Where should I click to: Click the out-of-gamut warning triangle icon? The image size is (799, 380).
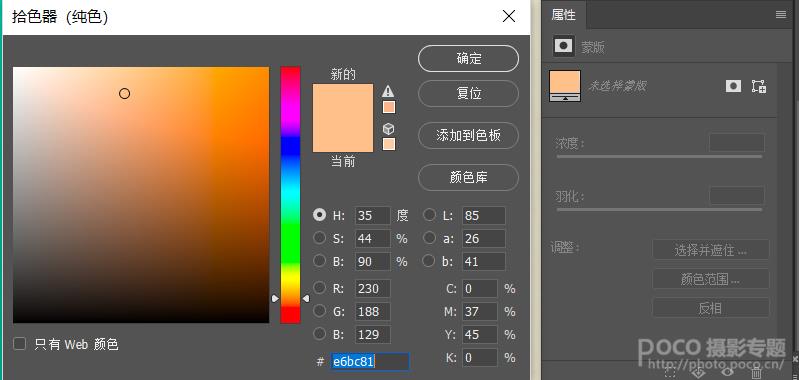tap(388, 91)
